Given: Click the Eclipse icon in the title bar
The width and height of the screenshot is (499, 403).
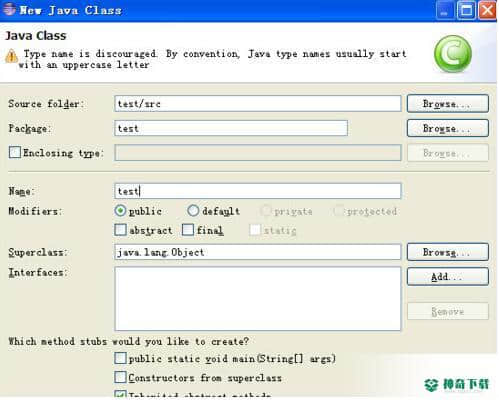Looking at the screenshot, I should [x=9, y=9].
